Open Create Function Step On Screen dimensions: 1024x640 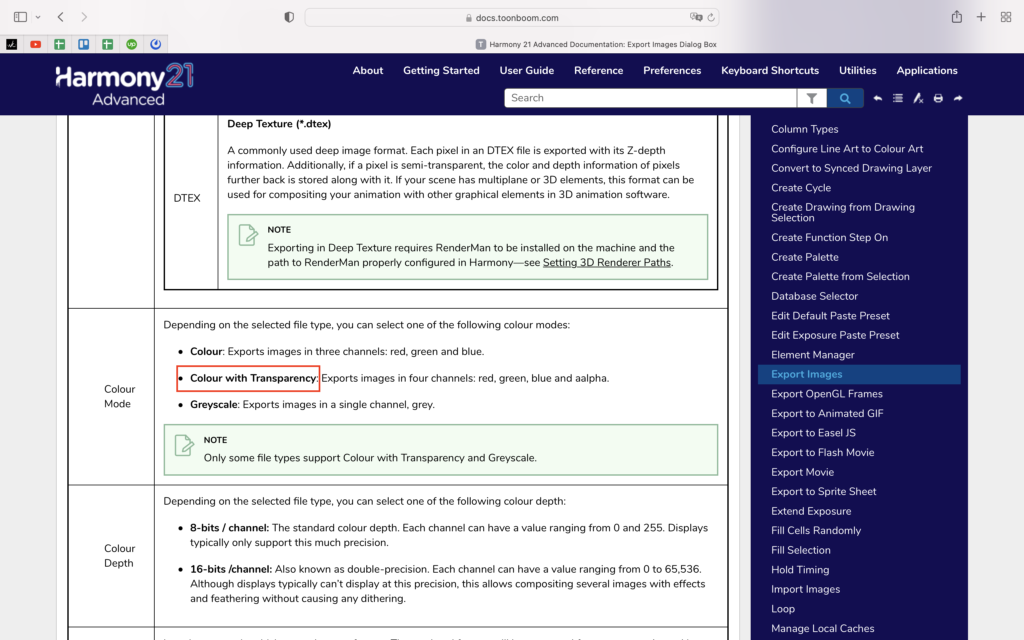click(829, 238)
